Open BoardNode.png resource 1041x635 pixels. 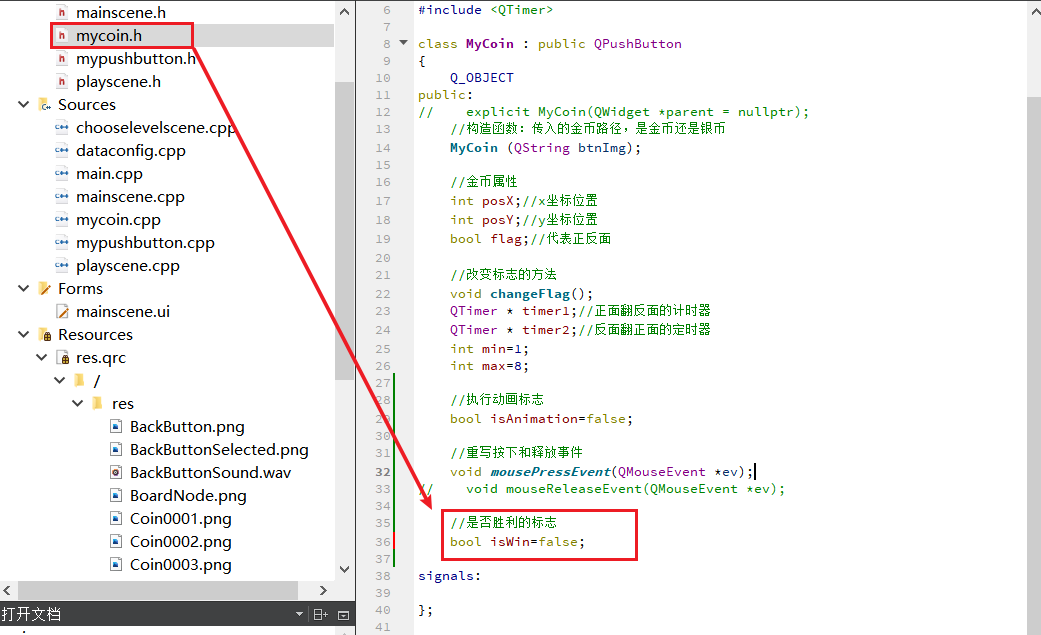click(188, 496)
